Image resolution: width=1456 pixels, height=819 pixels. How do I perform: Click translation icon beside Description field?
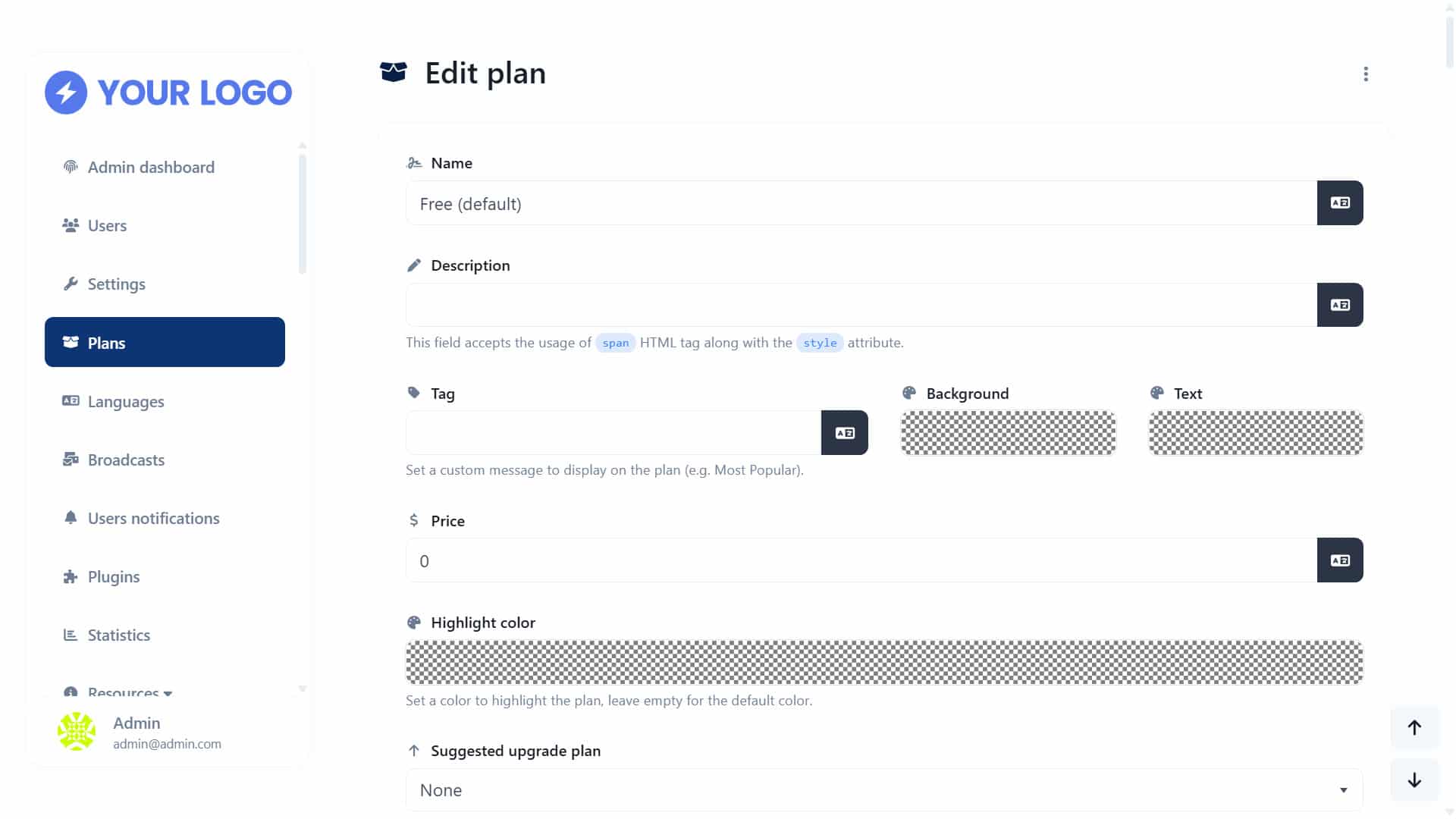tap(1340, 305)
